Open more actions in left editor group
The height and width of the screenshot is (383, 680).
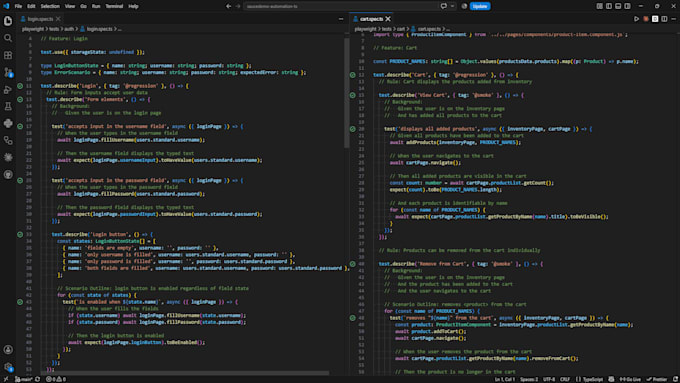(x=341, y=19)
